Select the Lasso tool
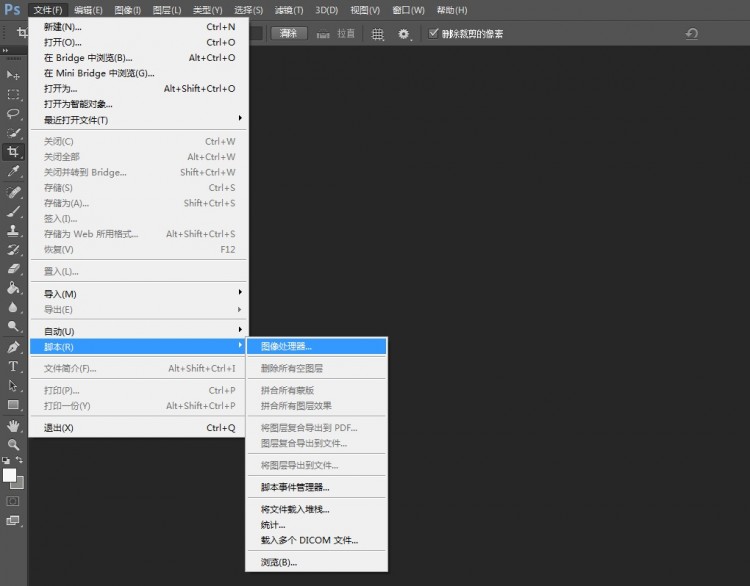 [13, 113]
